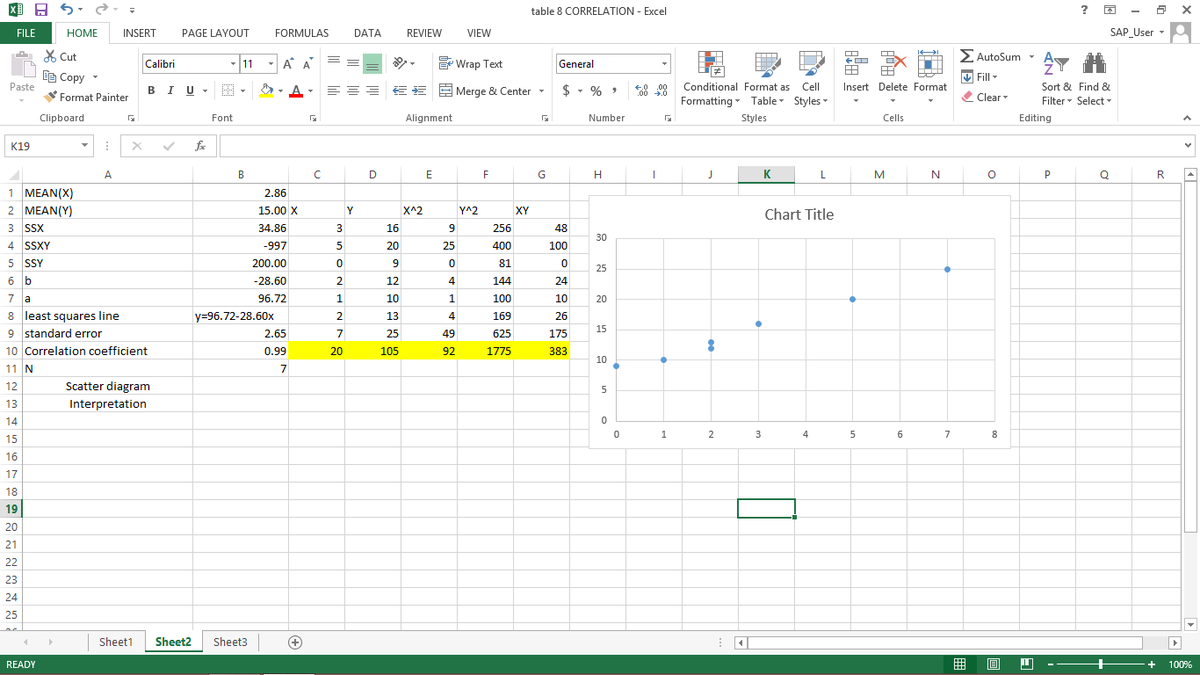This screenshot has height=675, width=1200.
Task: Adjust the zoom slider in status bar
Action: point(1101,665)
